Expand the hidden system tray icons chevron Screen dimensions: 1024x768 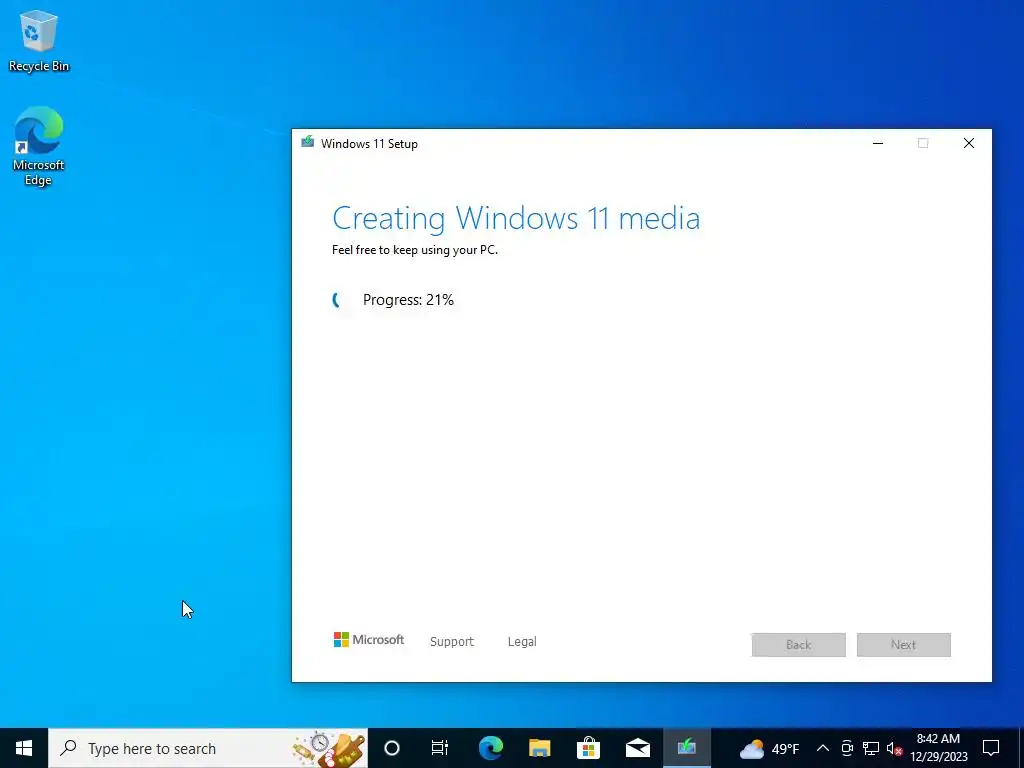[823, 748]
